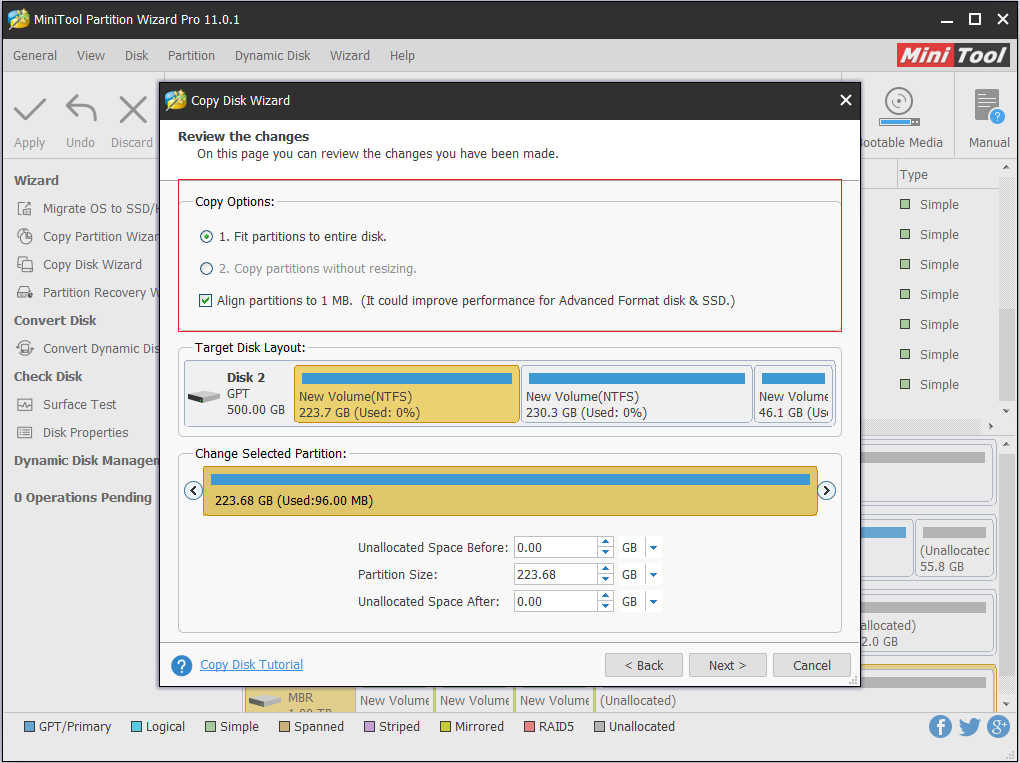Click the Undo arrow icon
The width and height of the screenshot is (1020, 763).
81,109
